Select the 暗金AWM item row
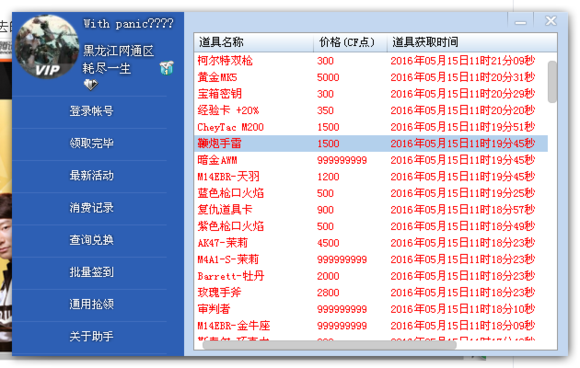Screen dimensions: 580x368 point(371,160)
